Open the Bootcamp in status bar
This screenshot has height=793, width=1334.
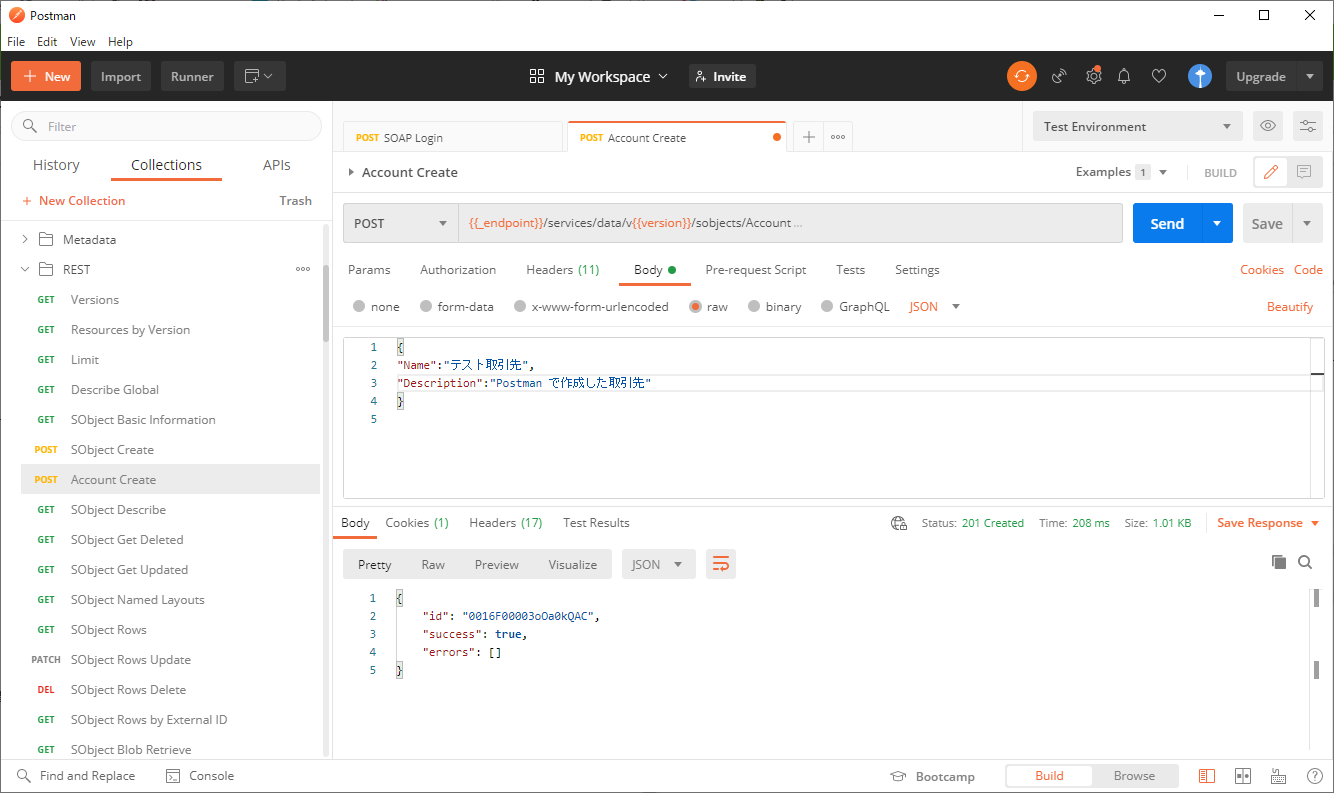(932, 776)
